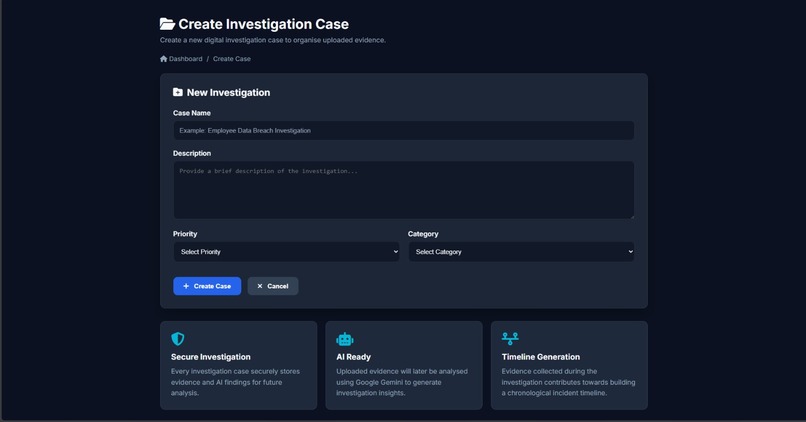Click the home icon in breadcrumb
The width and height of the screenshot is (806, 422).
point(163,59)
